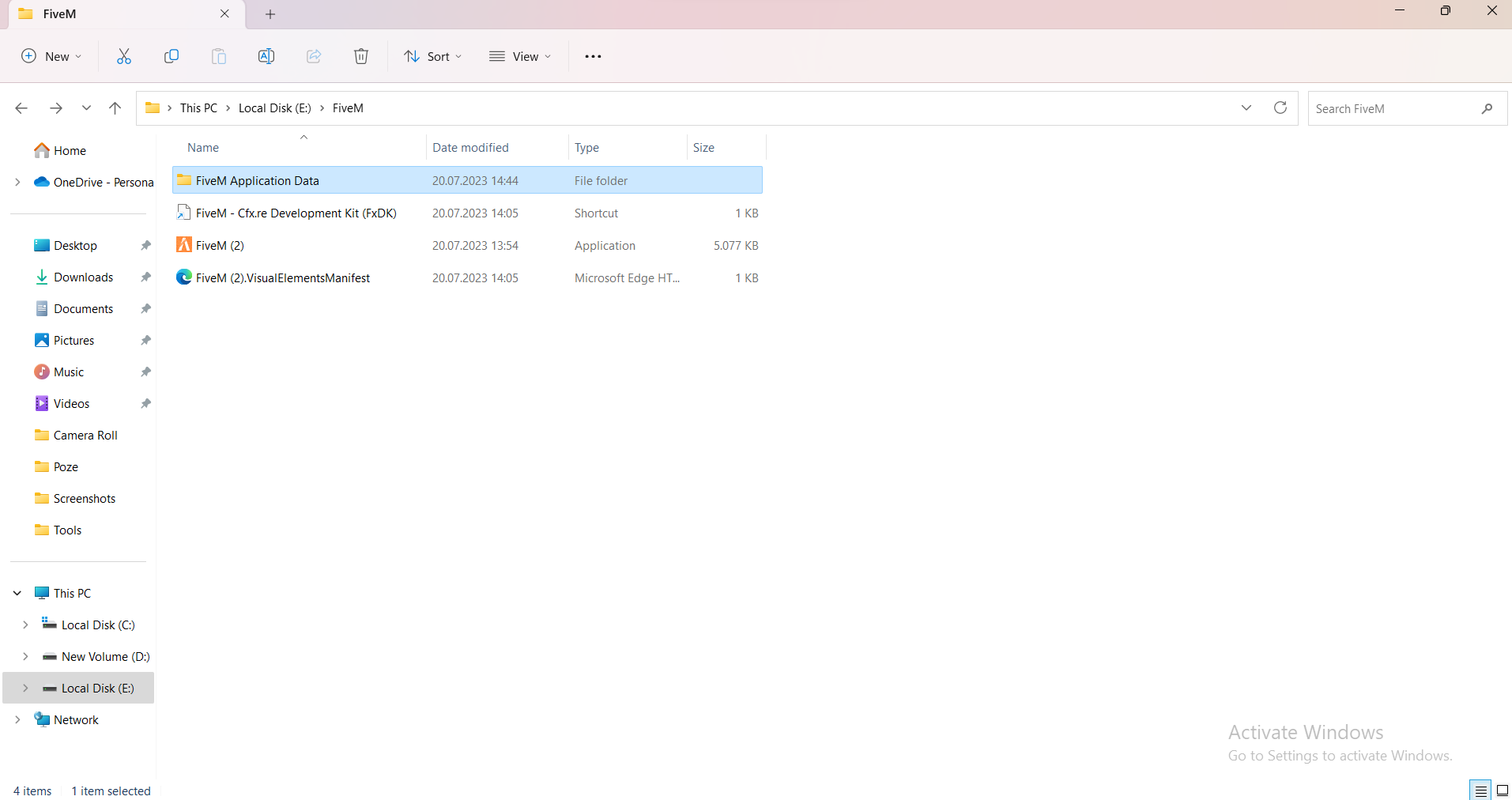Go up one folder level arrow
The height and width of the screenshot is (800, 1512).
(115, 108)
